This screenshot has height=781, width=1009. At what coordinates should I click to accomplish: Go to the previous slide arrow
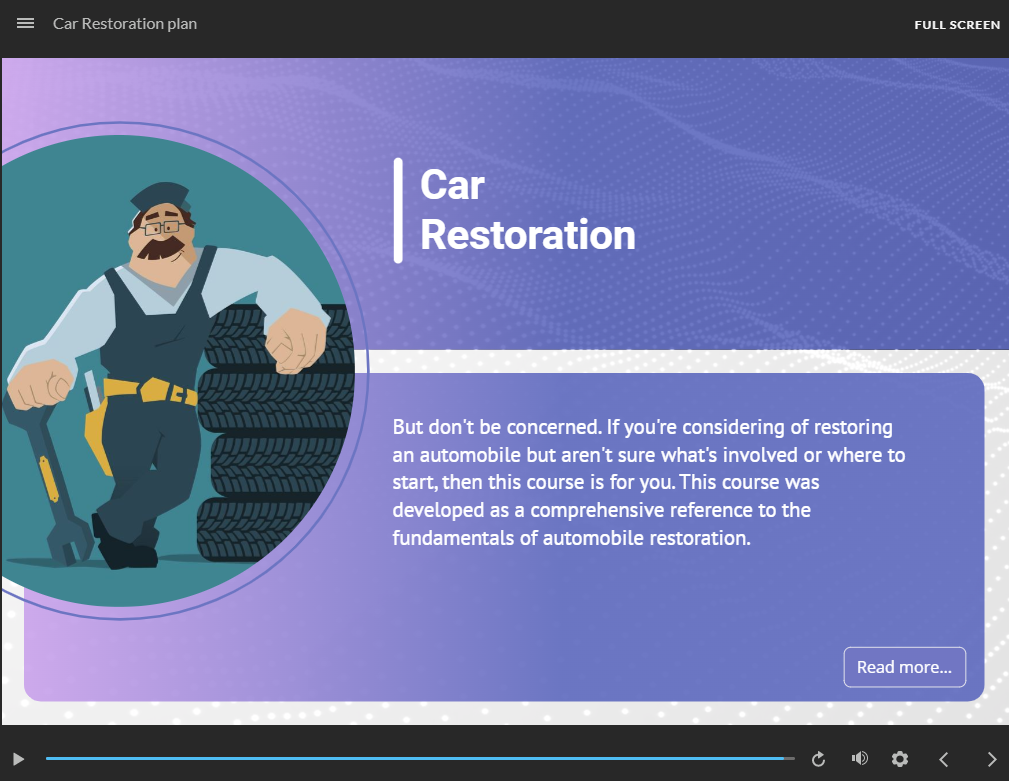pyautogui.click(x=943, y=759)
